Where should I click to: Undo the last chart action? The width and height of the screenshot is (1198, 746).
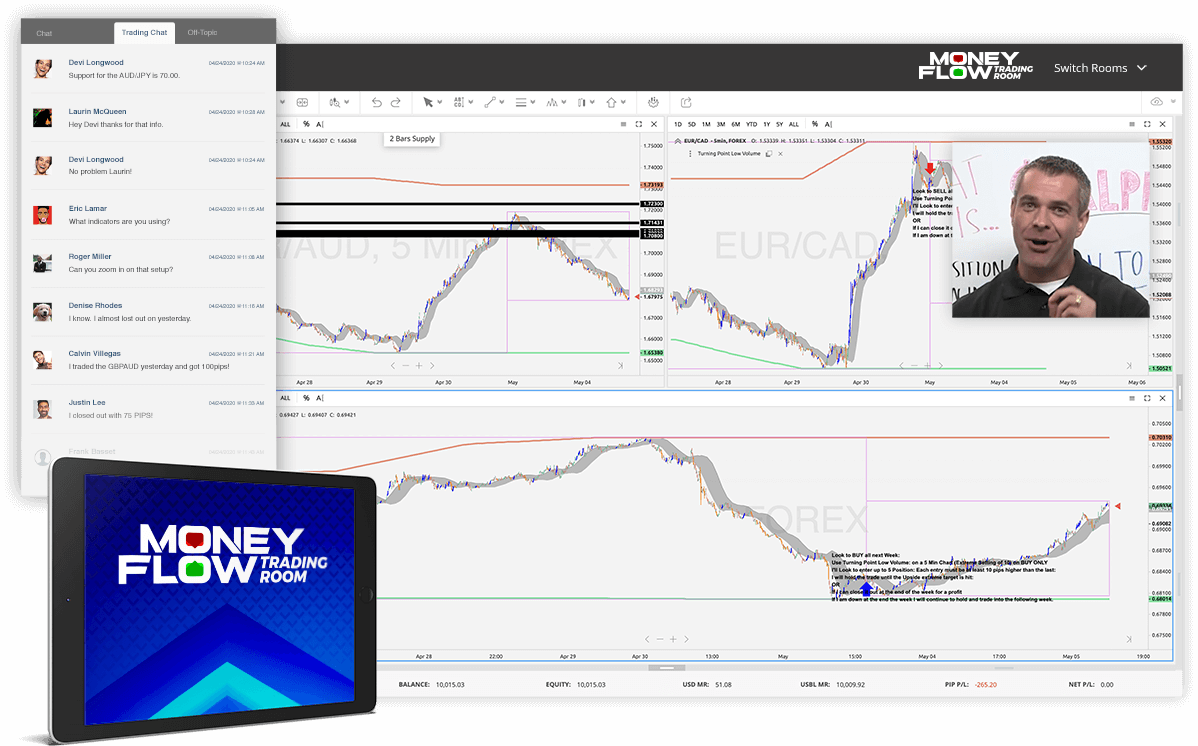click(x=377, y=102)
